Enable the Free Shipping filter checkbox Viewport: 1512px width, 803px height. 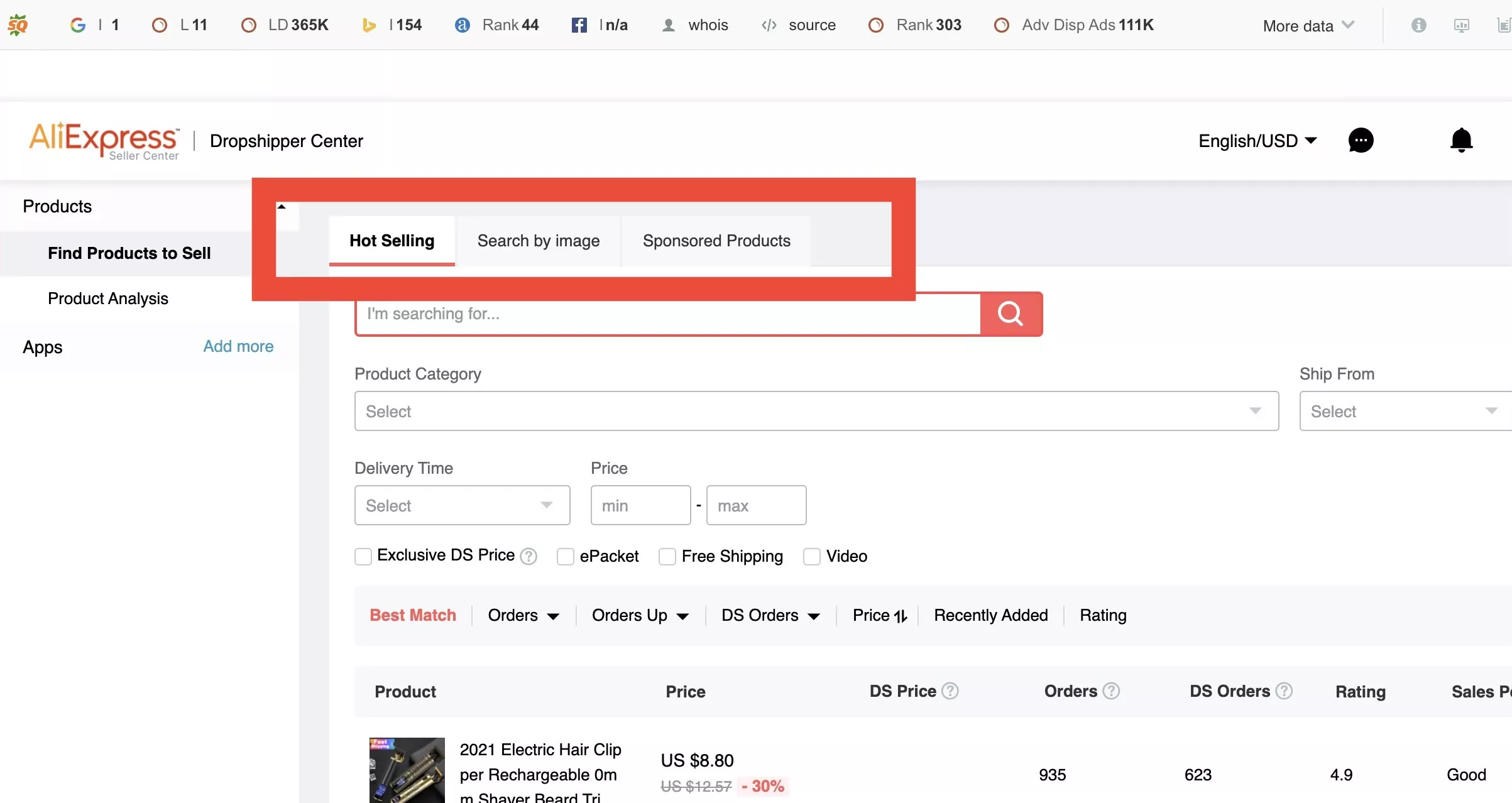pyautogui.click(x=665, y=556)
